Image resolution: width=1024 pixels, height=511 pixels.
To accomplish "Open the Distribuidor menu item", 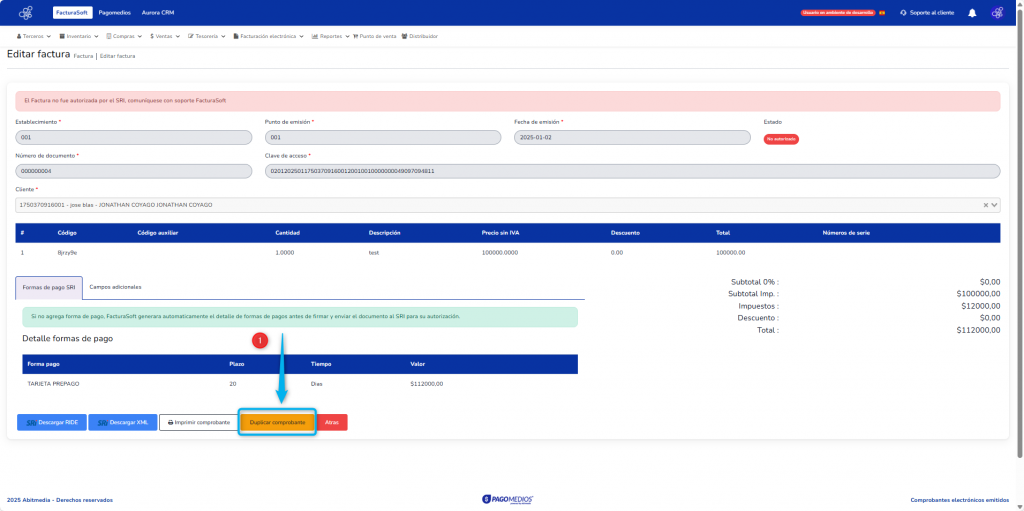I will pyautogui.click(x=421, y=36).
